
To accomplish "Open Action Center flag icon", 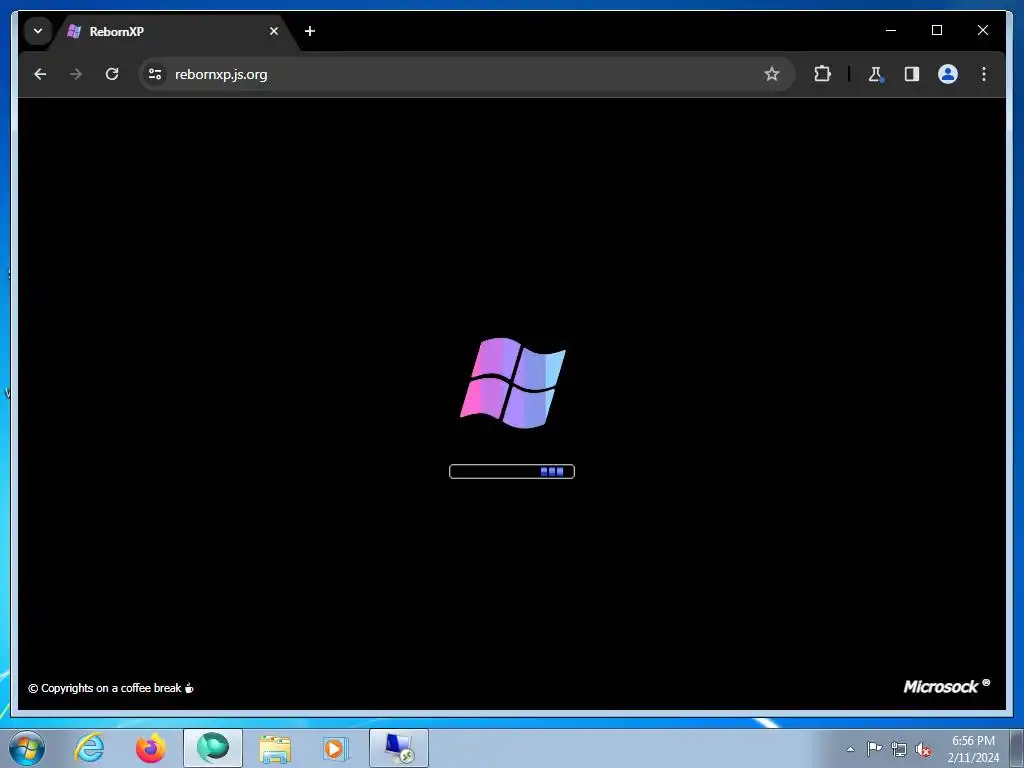I will [x=874, y=749].
